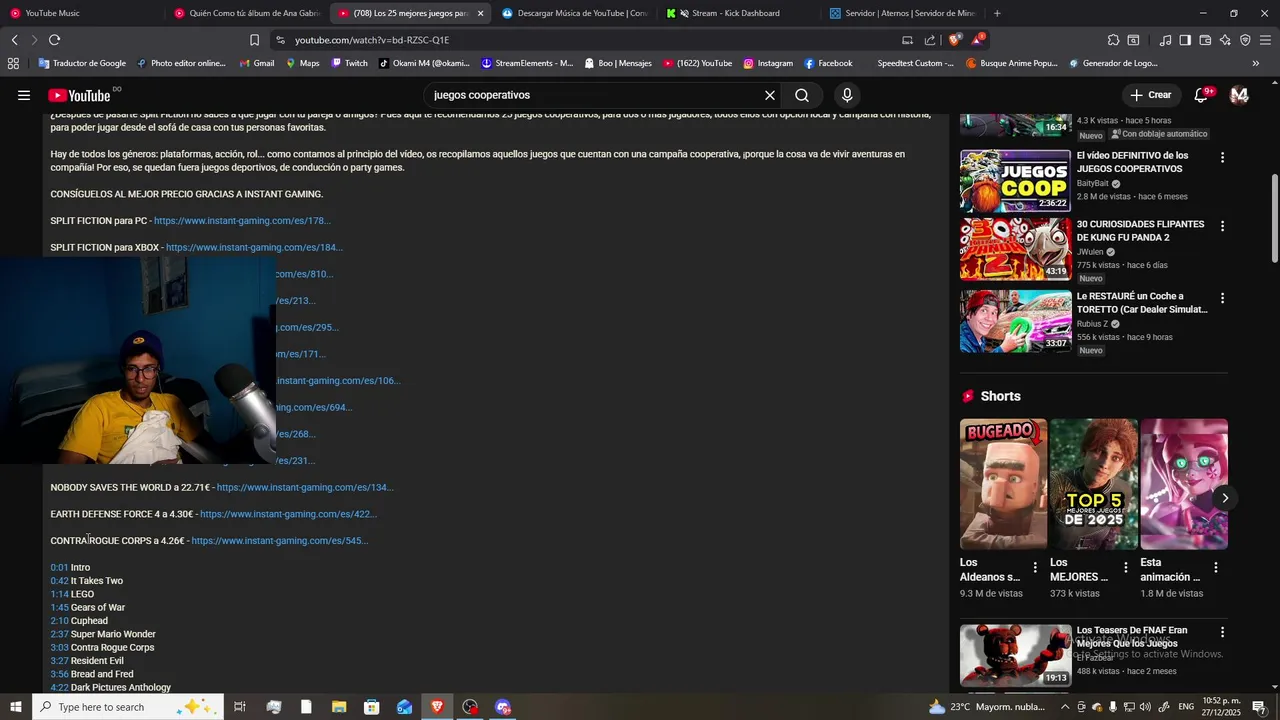Open more options for Toretto car video
1280x720 pixels.
[1222, 299]
